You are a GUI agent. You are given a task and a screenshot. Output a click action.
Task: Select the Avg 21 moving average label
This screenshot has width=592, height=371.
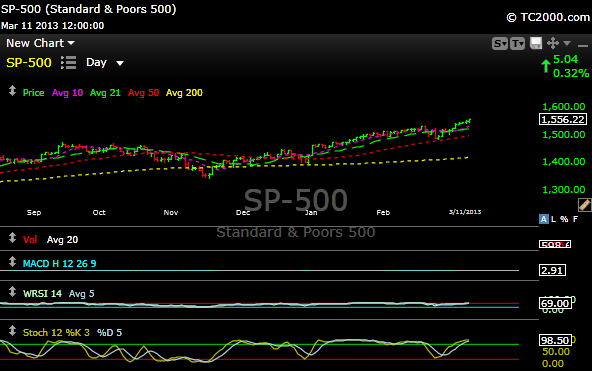pos(105,93)
